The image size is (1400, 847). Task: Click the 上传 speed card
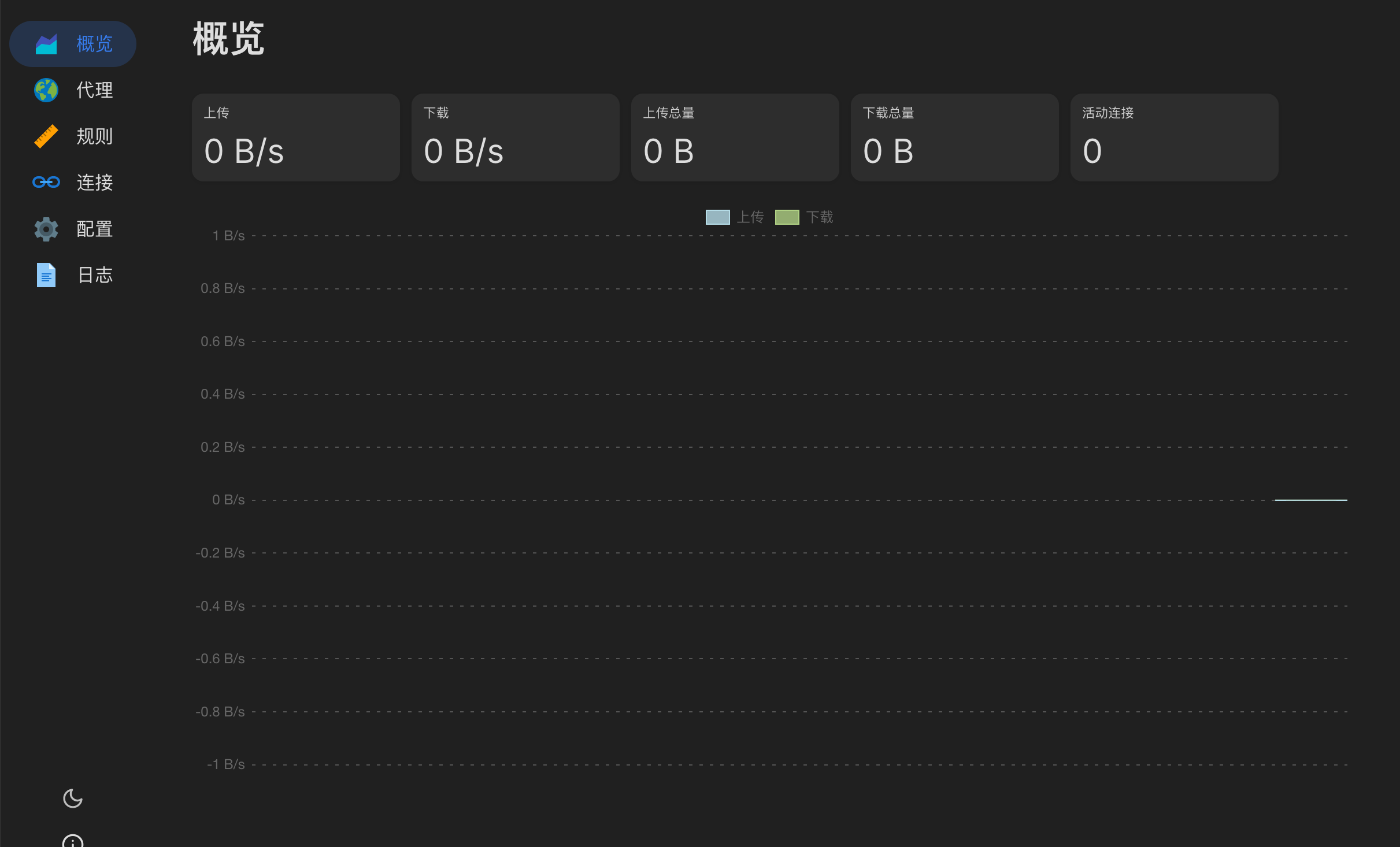coord(296,138)
